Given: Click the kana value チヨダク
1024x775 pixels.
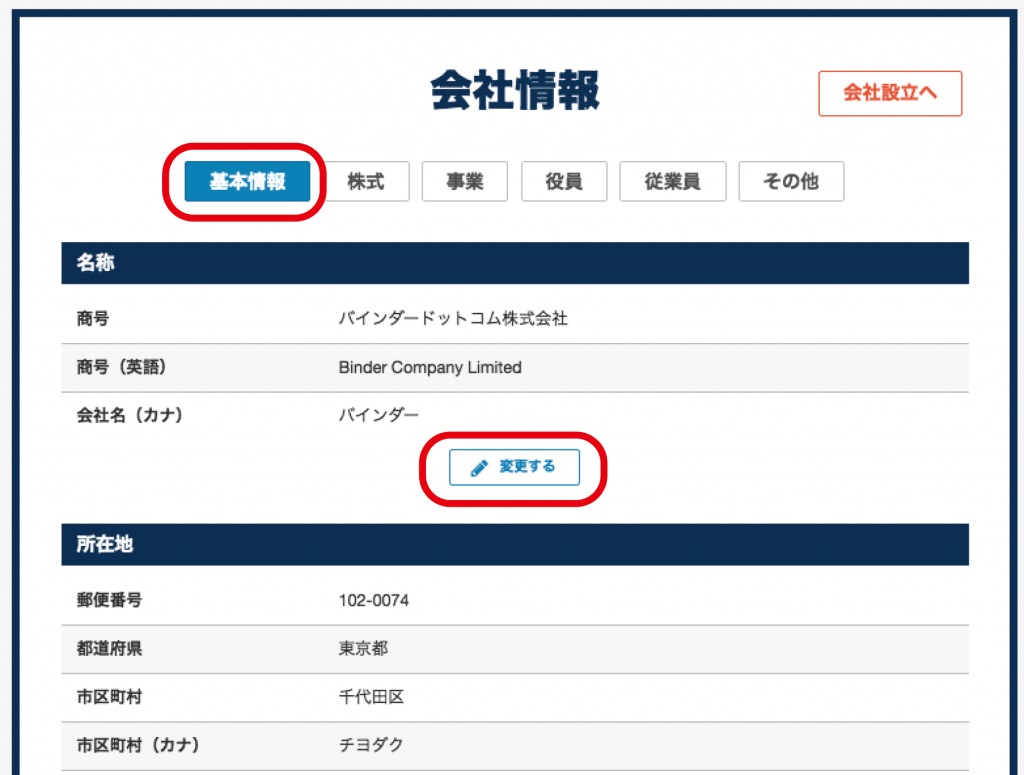Looking at the screenshot, I should point(371,745).
